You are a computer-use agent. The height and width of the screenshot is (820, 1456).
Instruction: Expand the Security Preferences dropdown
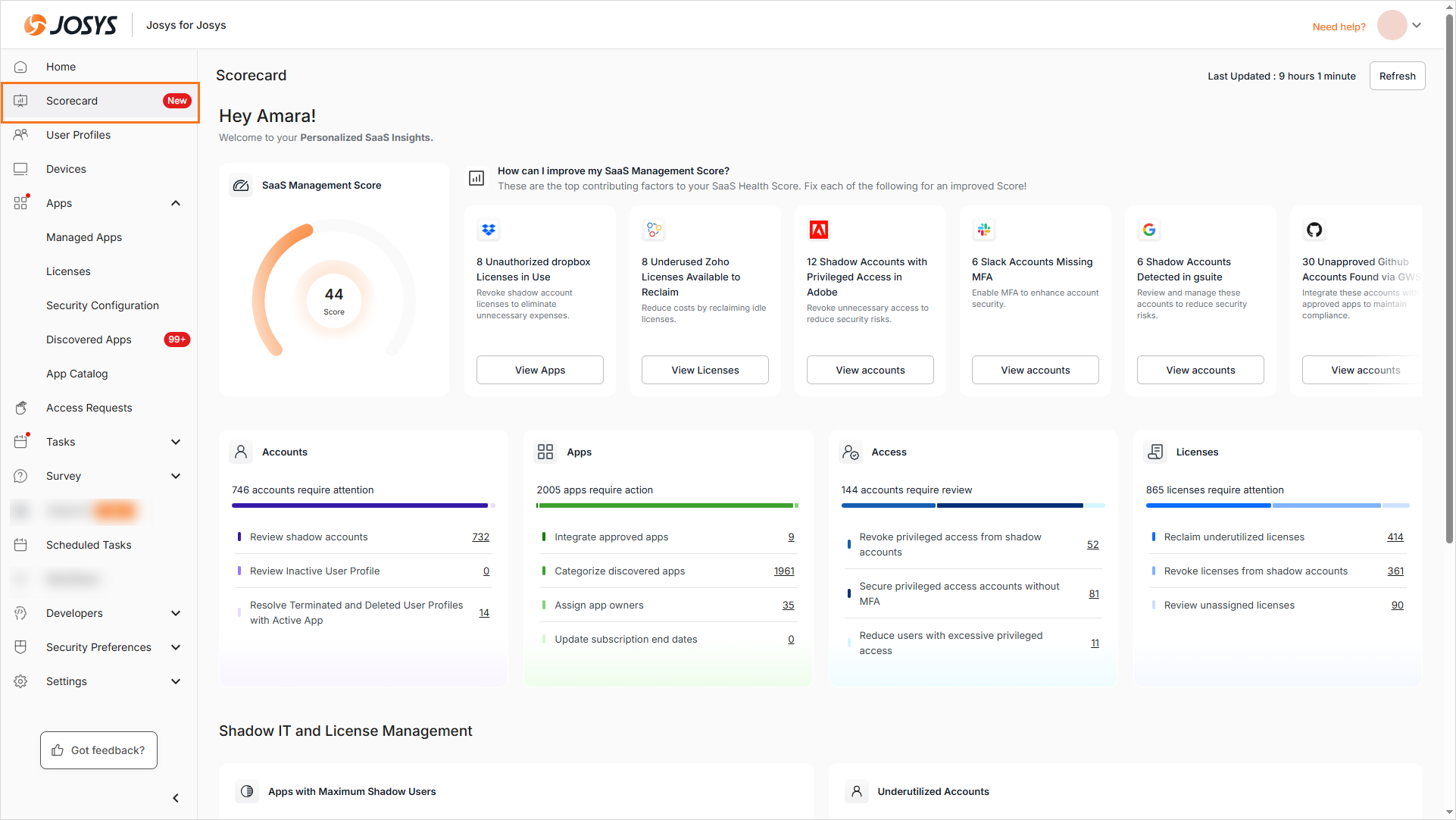point(176,647)
